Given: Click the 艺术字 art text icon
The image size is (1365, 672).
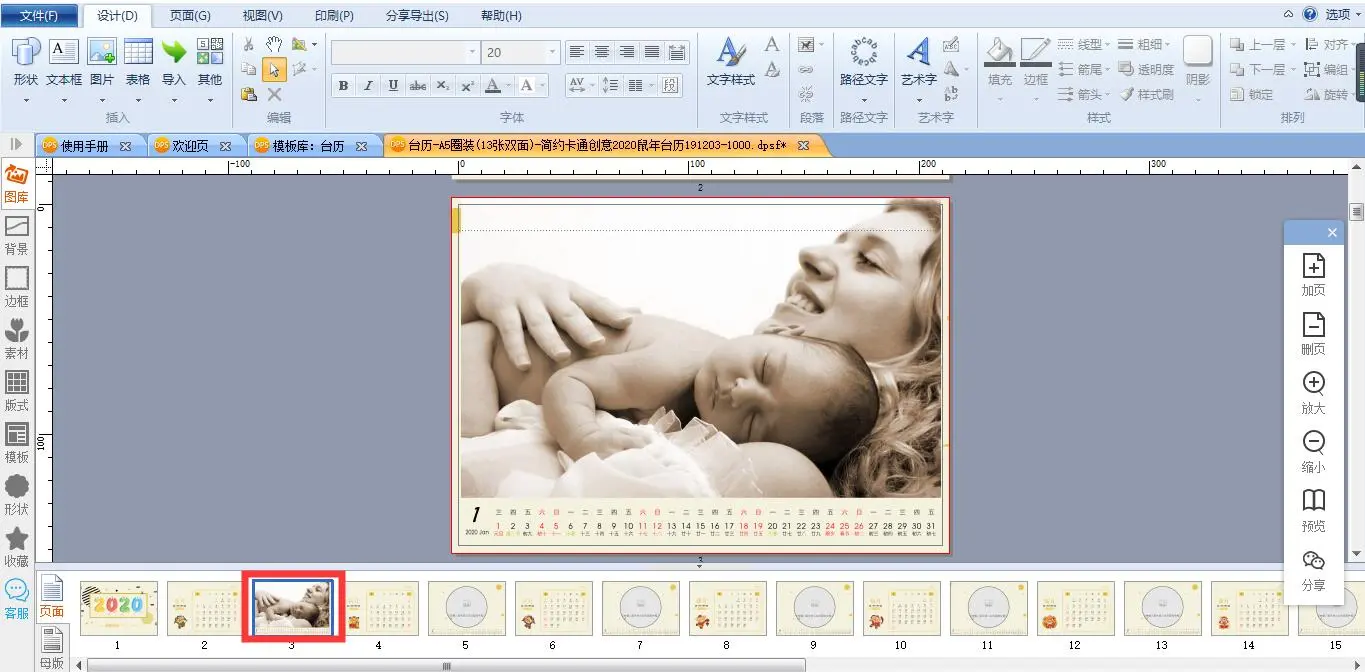Looking at the screenshot, I should [918, 52].
